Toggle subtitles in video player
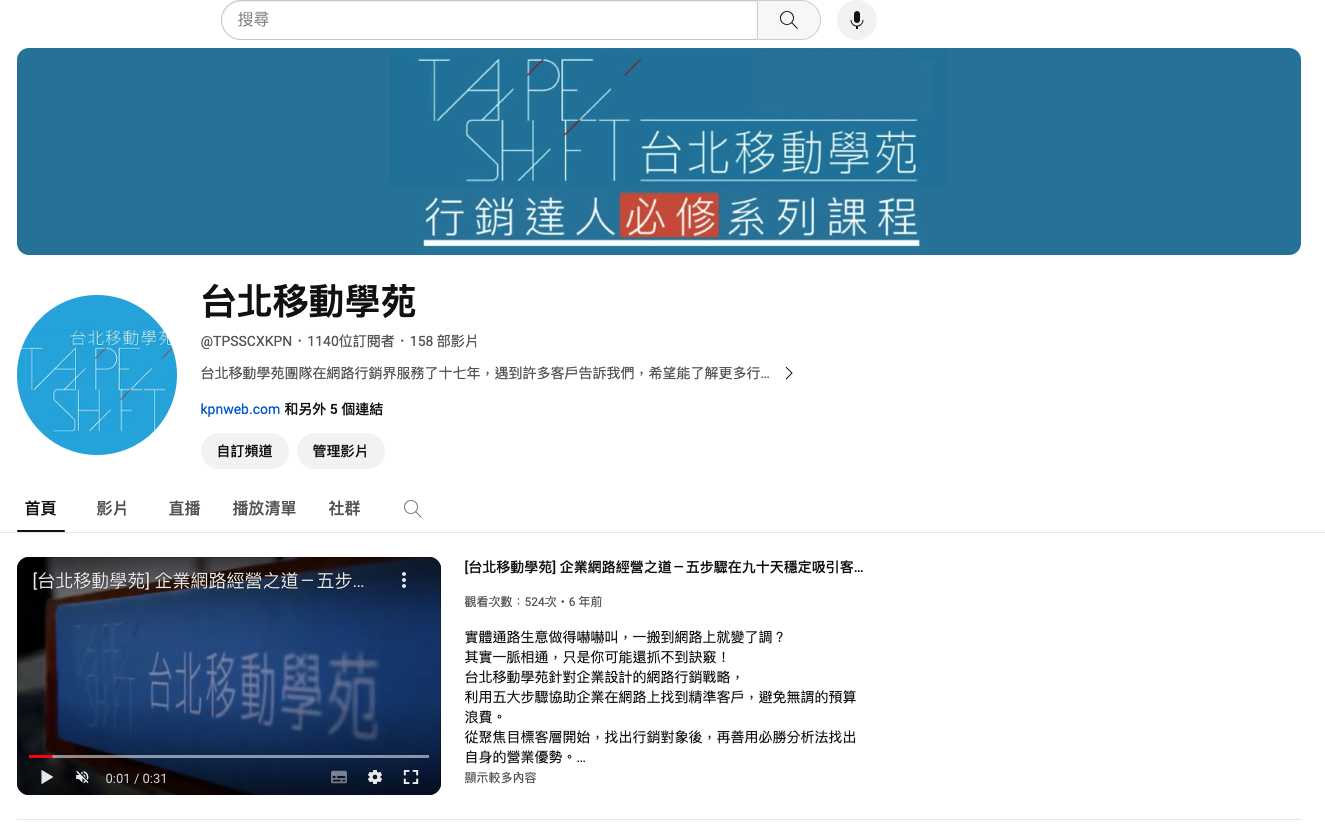 pos(339,777)
